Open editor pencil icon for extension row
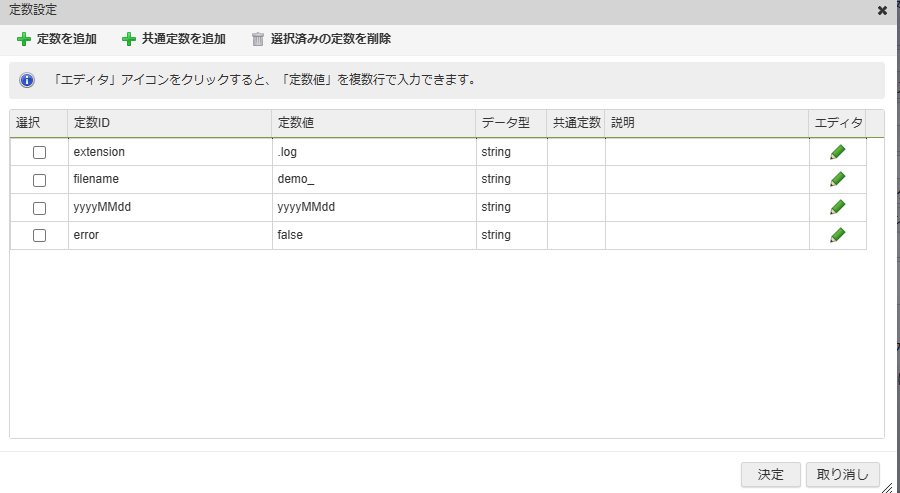 837,152
